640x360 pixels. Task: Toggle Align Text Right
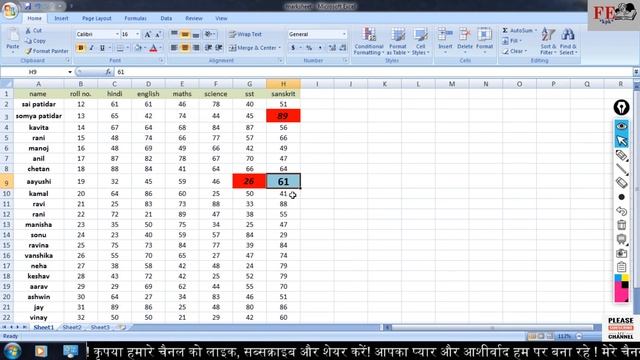196,48
